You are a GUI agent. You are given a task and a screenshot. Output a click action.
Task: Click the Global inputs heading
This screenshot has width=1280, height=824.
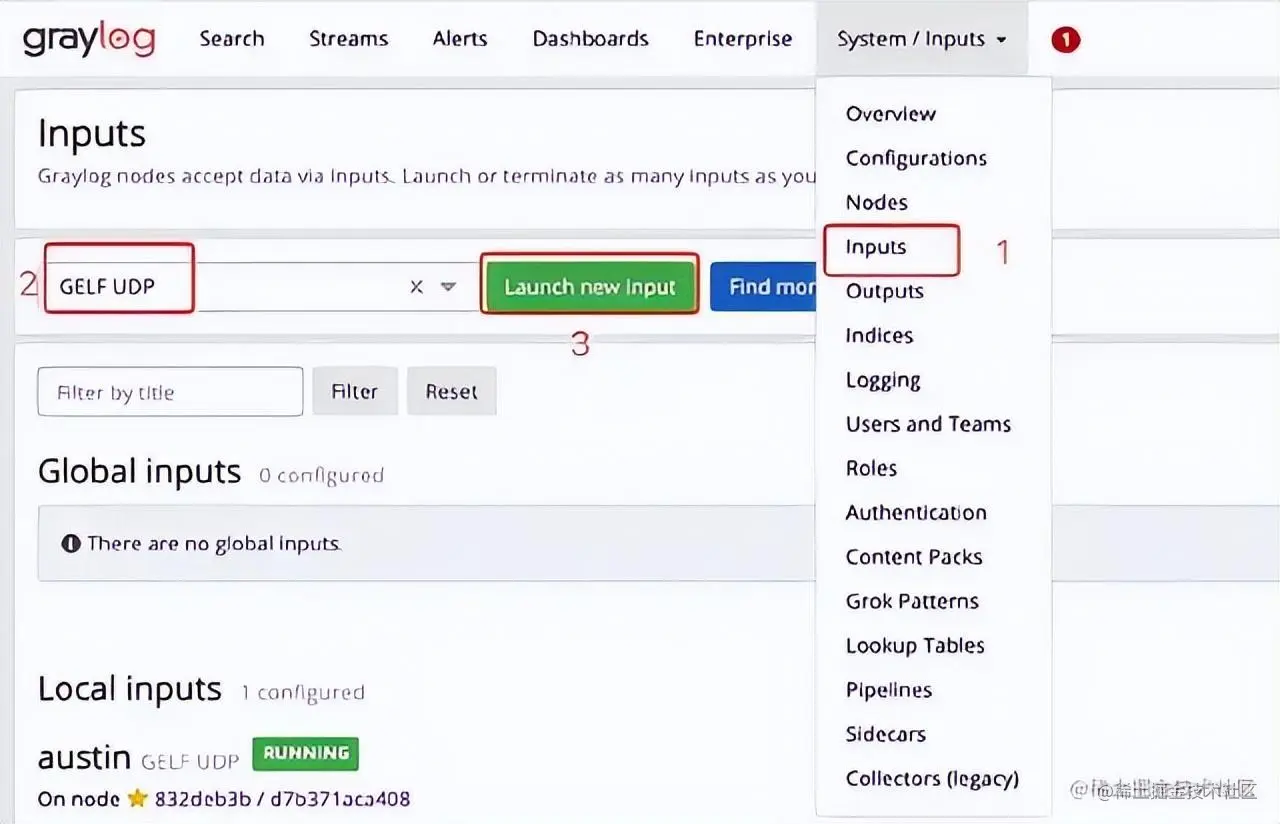click(x=139, y=471)
